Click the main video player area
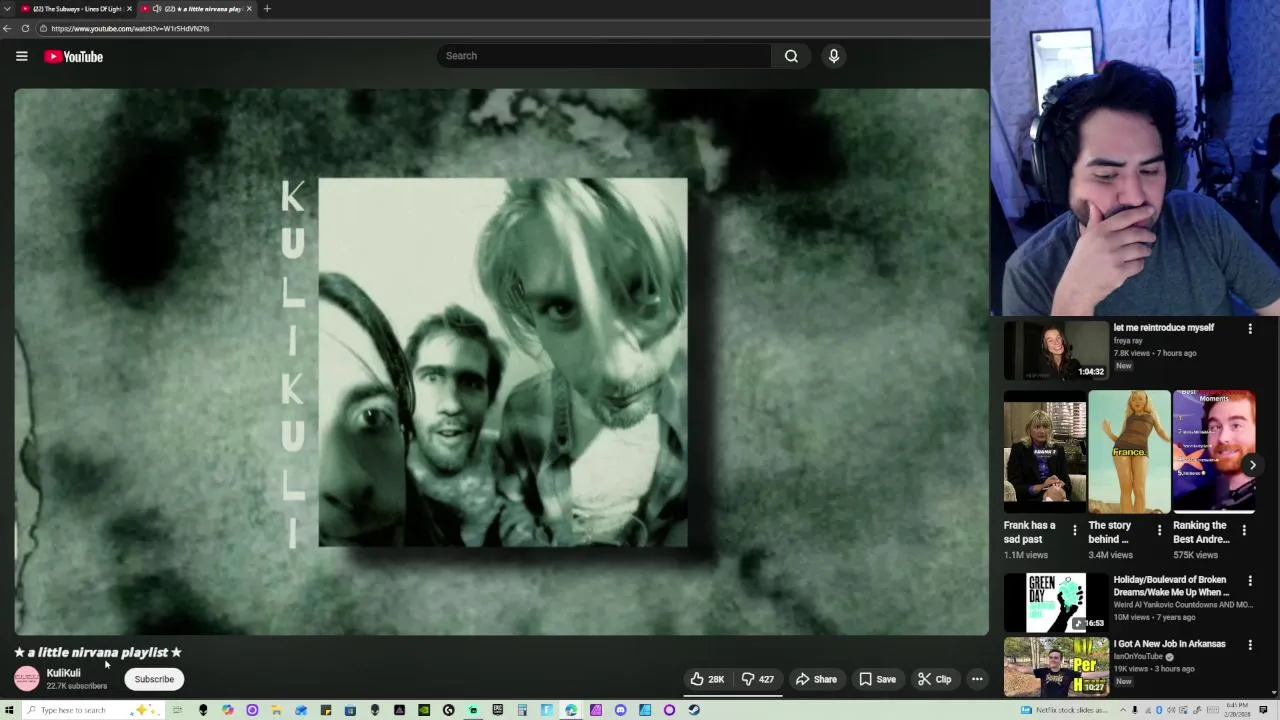1280x720 pixels. point(502,362)
